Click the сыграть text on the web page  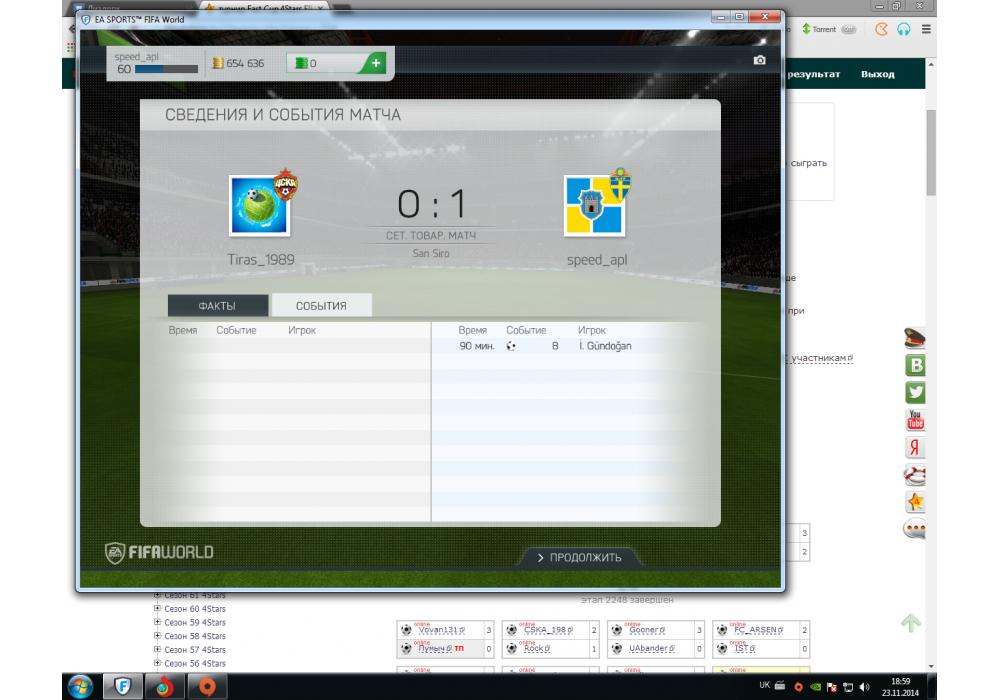click(808, 163)
